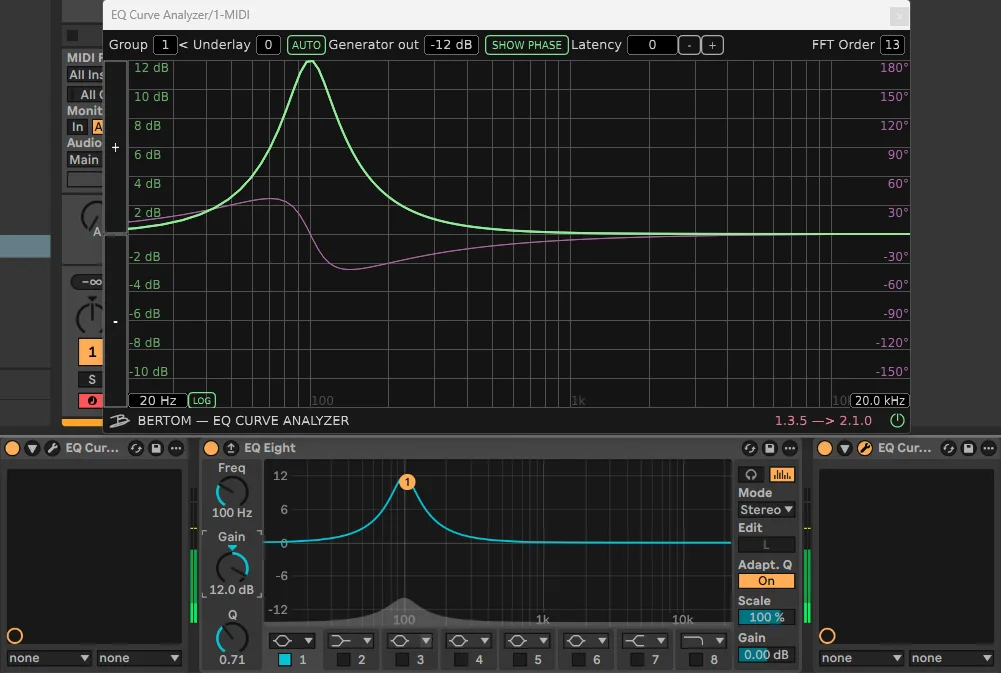1001x673 pixels.
Task: Click the power icon in the analyzer footer
Action: [x=897, y=421]
